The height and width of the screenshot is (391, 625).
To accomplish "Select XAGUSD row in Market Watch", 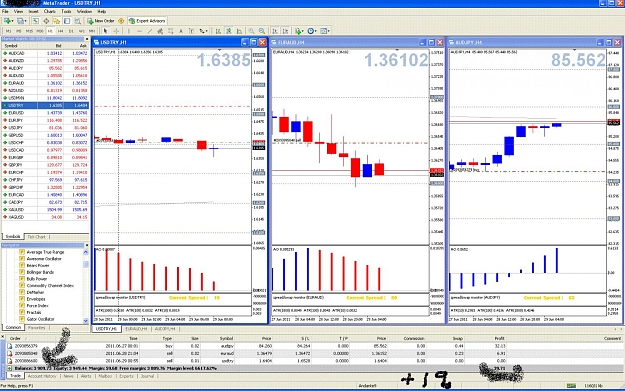I will click(45, 217).
